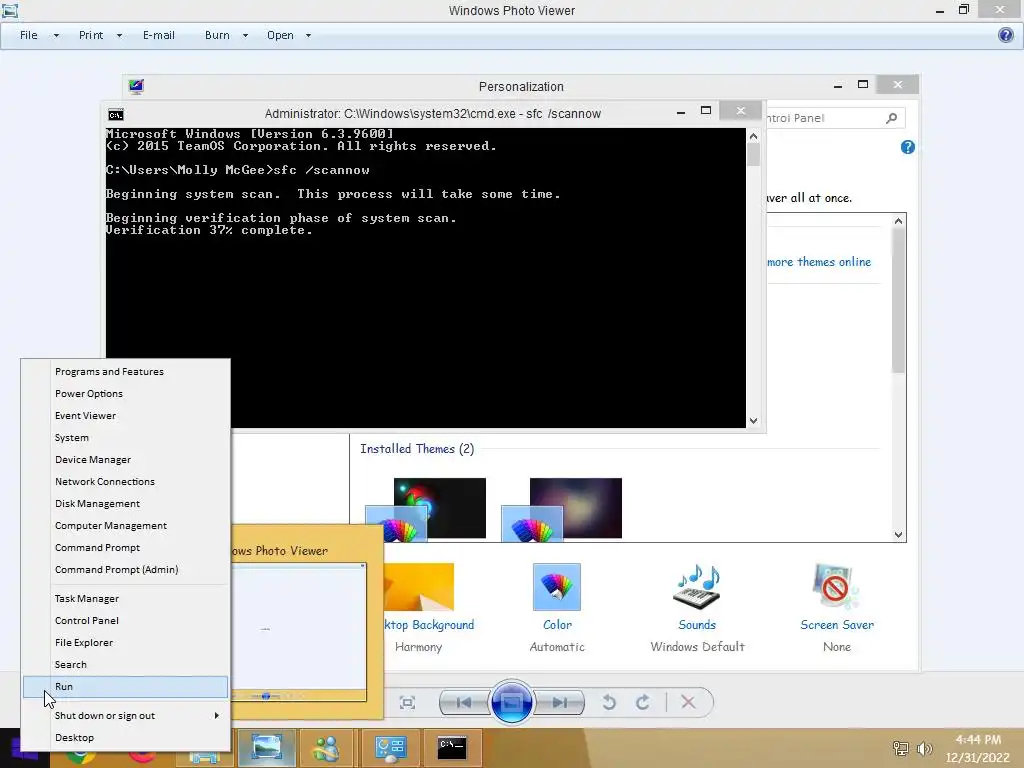Open the Sounds keyboard icon

tap(697, 587)
